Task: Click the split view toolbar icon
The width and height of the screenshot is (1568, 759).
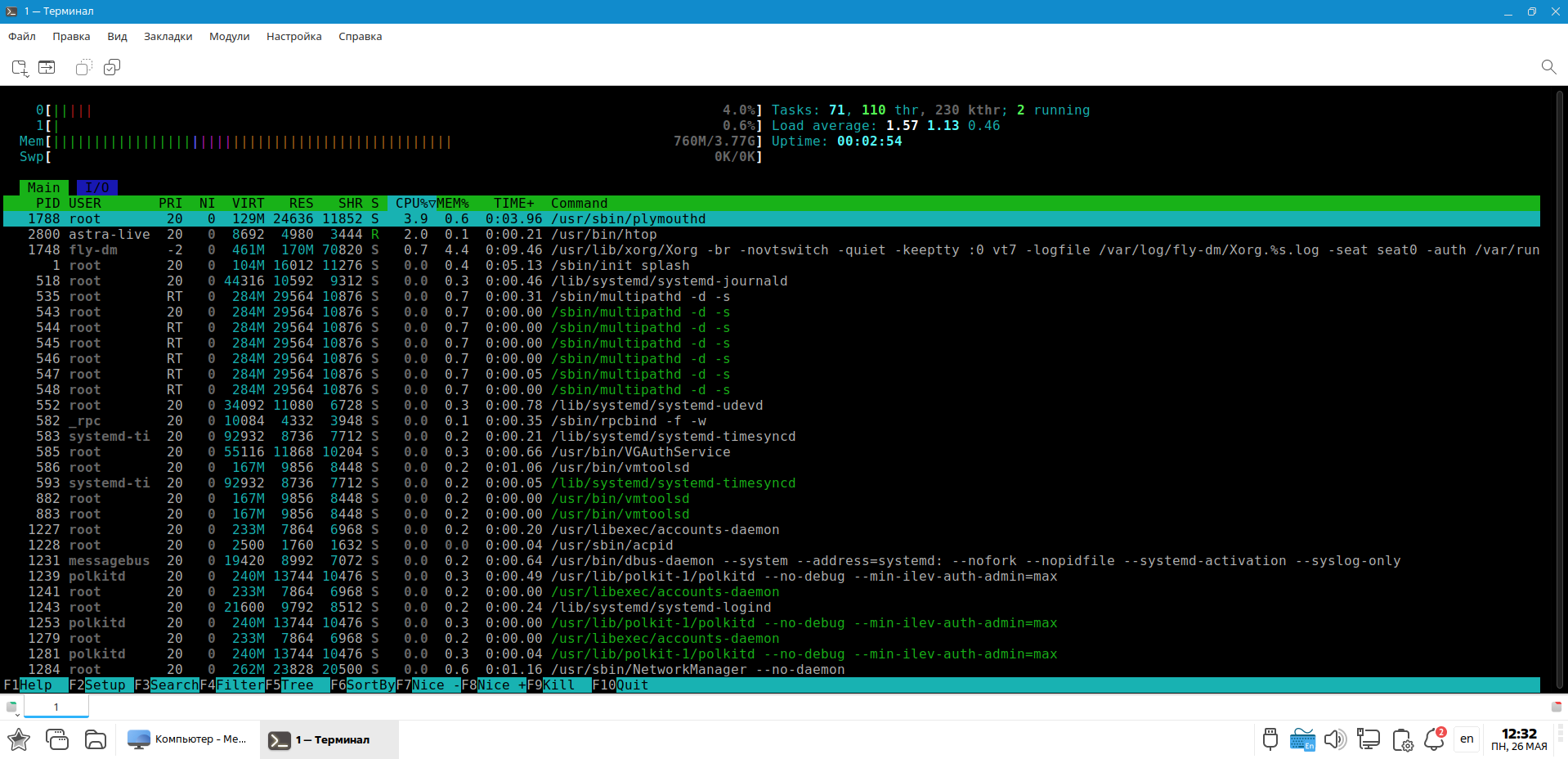Action: tap(47, 67)
